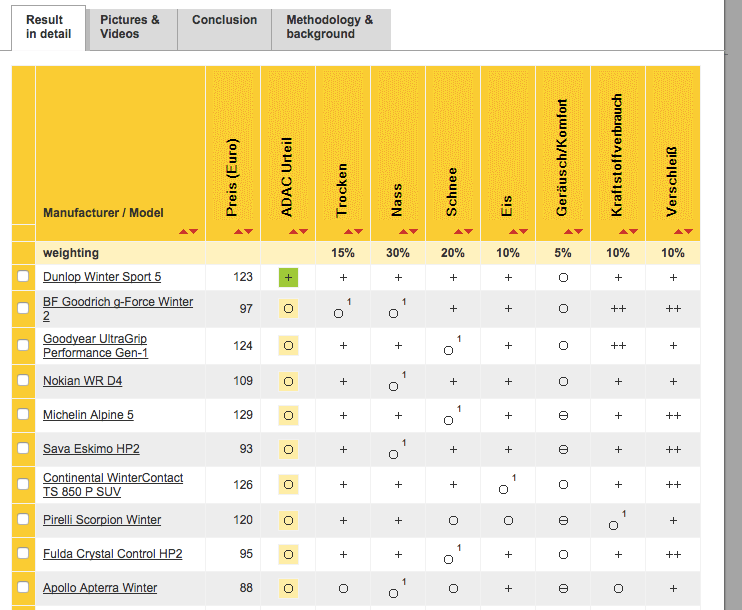Sort Geräusch/Komfort column ascending arrow
Screen dimensions: 742x610
click(x=568, y=231)
